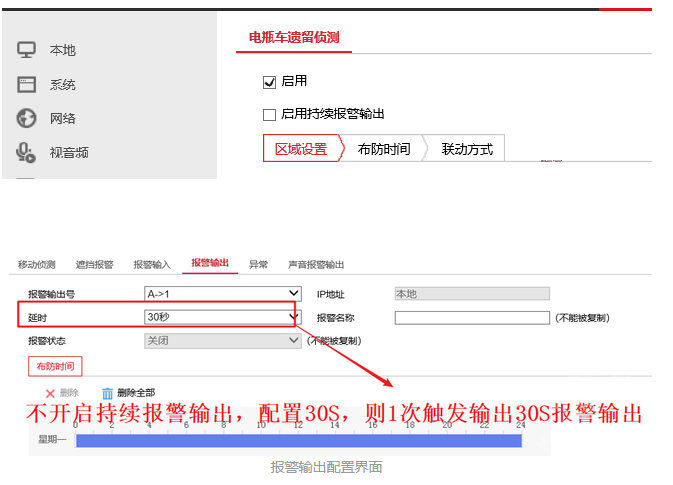Image resolution: width=673 pixels, height=485 pixels.
Task: Click the 视音频 microphone icon in sidebar
Action: [x=27, y=152]
